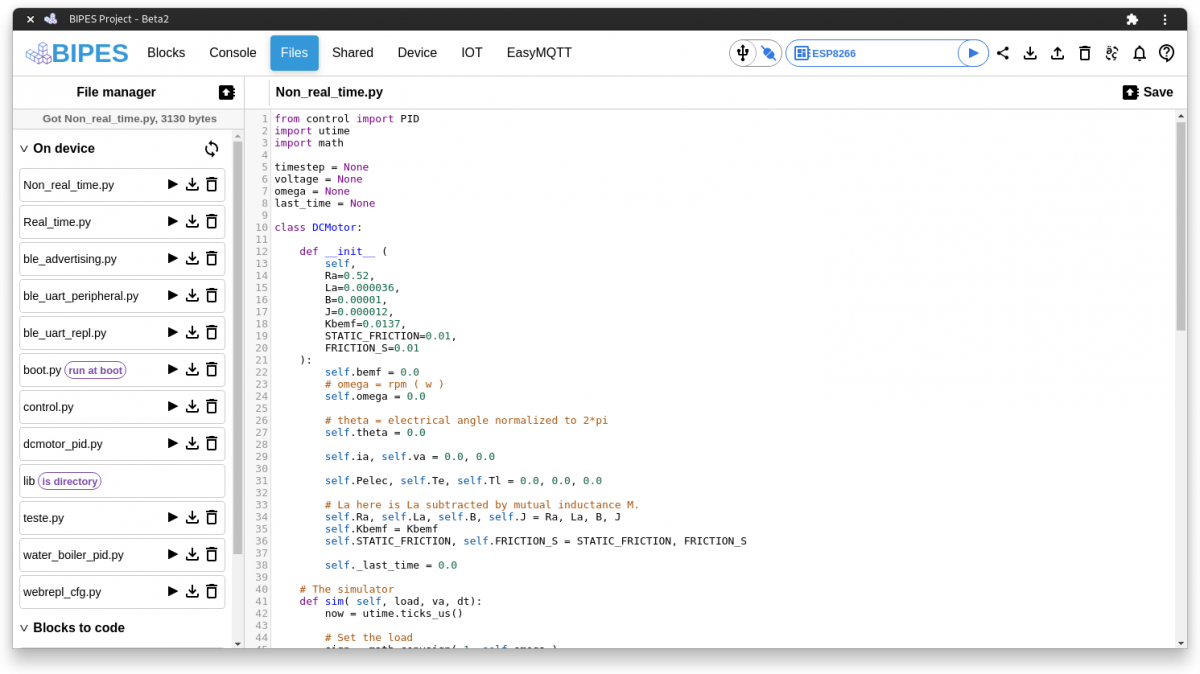This screenshot has height=674, width=1200.
Task: Switch to the Console tab
Action: [232, 52]
